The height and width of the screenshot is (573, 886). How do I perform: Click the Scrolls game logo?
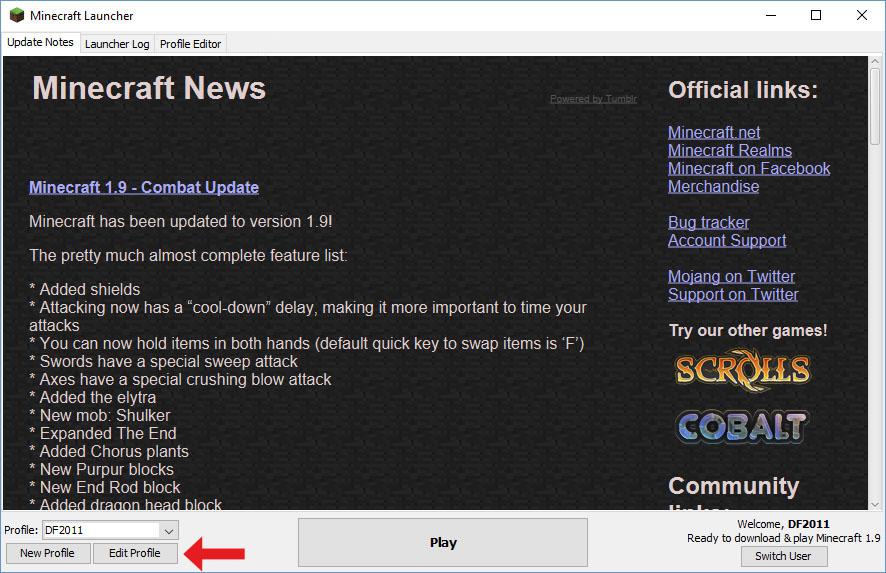741,369
